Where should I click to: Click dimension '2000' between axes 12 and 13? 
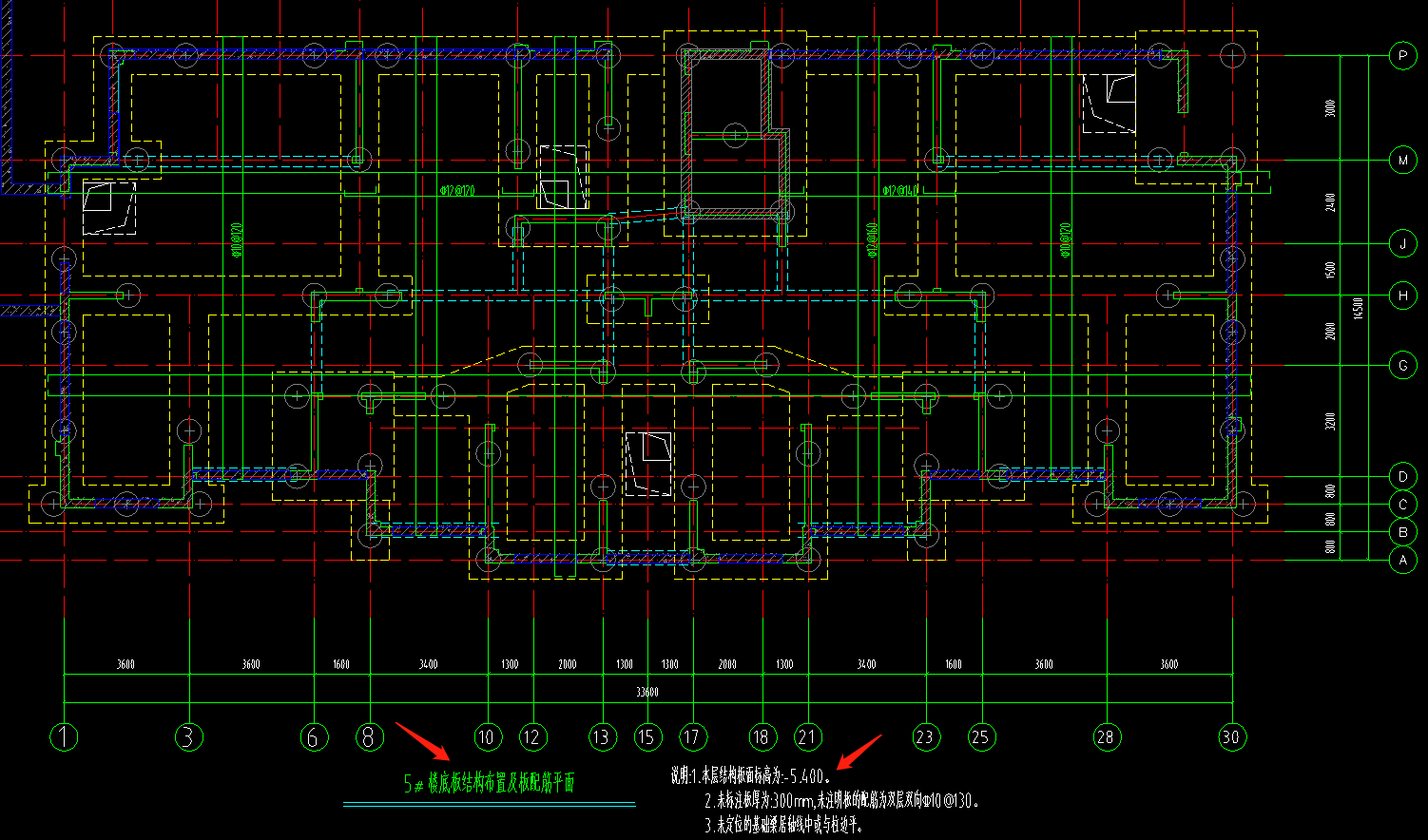point(568,664)
